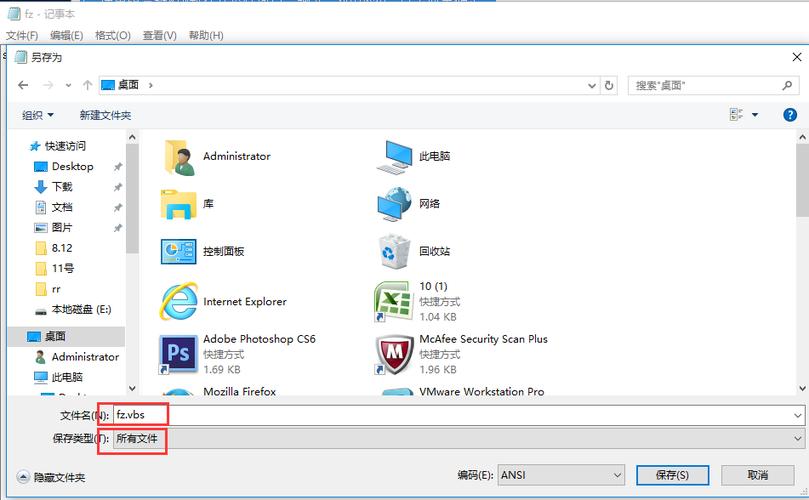The height and width of the screenshot is (500, 809).
Task: Close the 另存为 dialog
Action: [x=797, y=57]
